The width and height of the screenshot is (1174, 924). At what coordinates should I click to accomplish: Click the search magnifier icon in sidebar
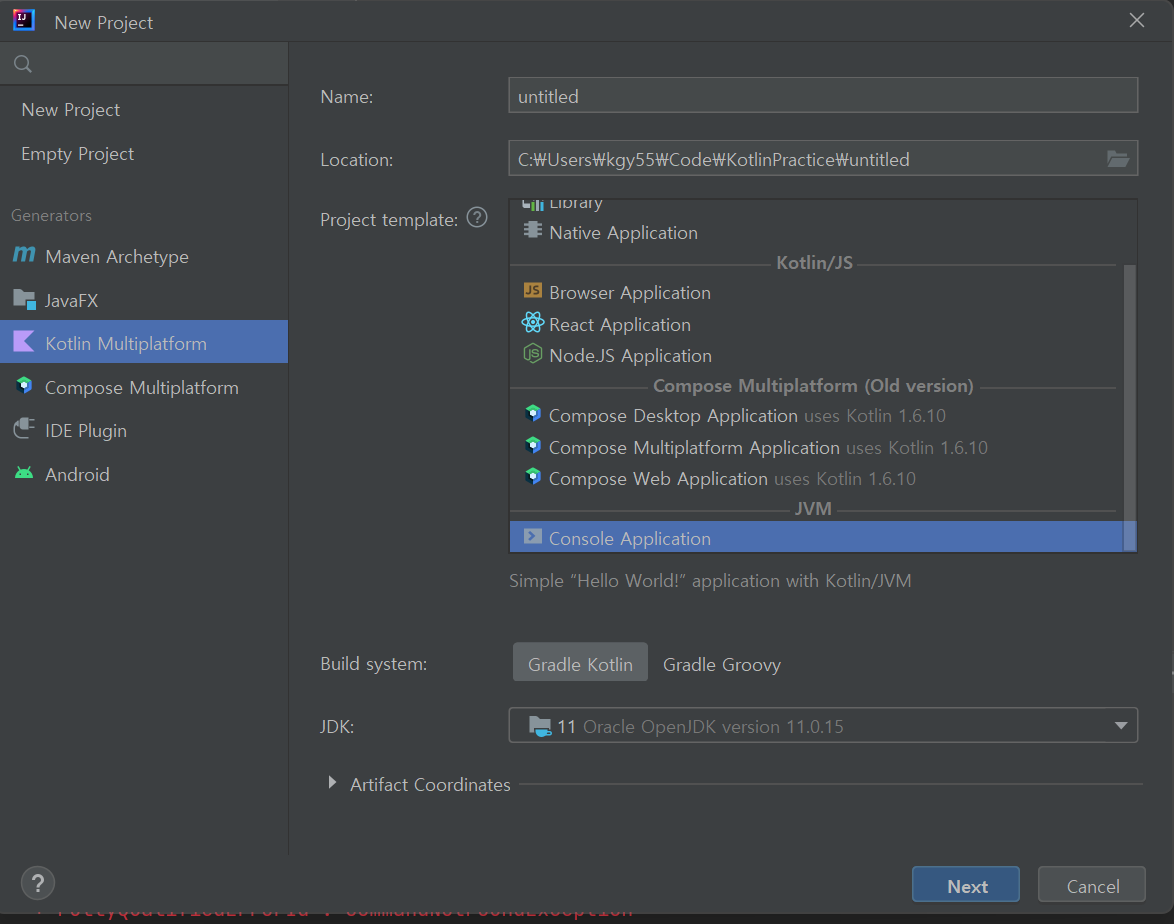[23, 64]
